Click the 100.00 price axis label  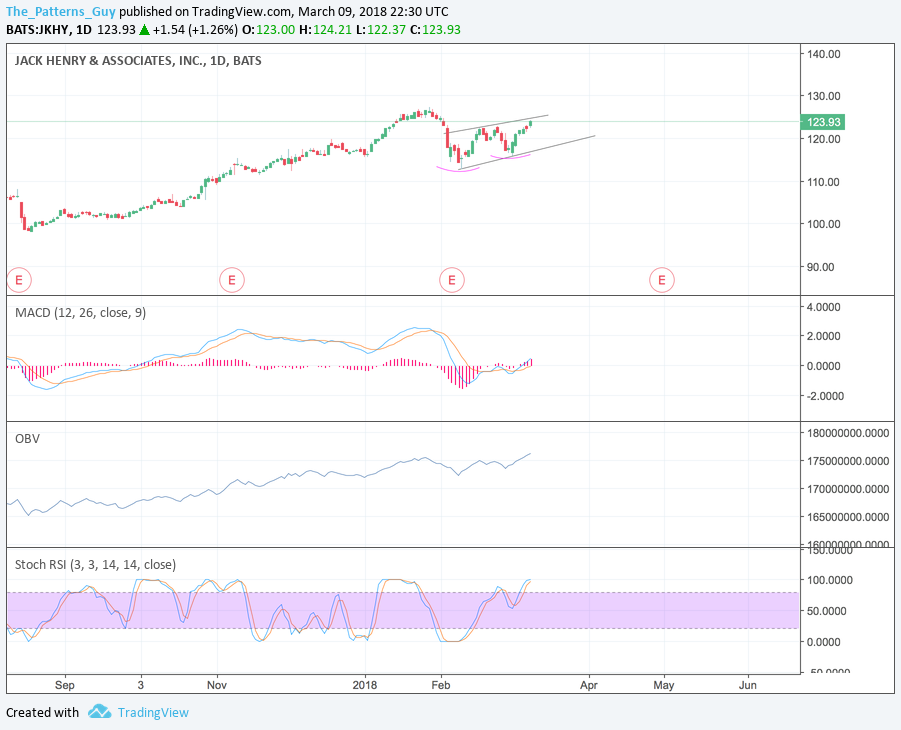[823, 224]
